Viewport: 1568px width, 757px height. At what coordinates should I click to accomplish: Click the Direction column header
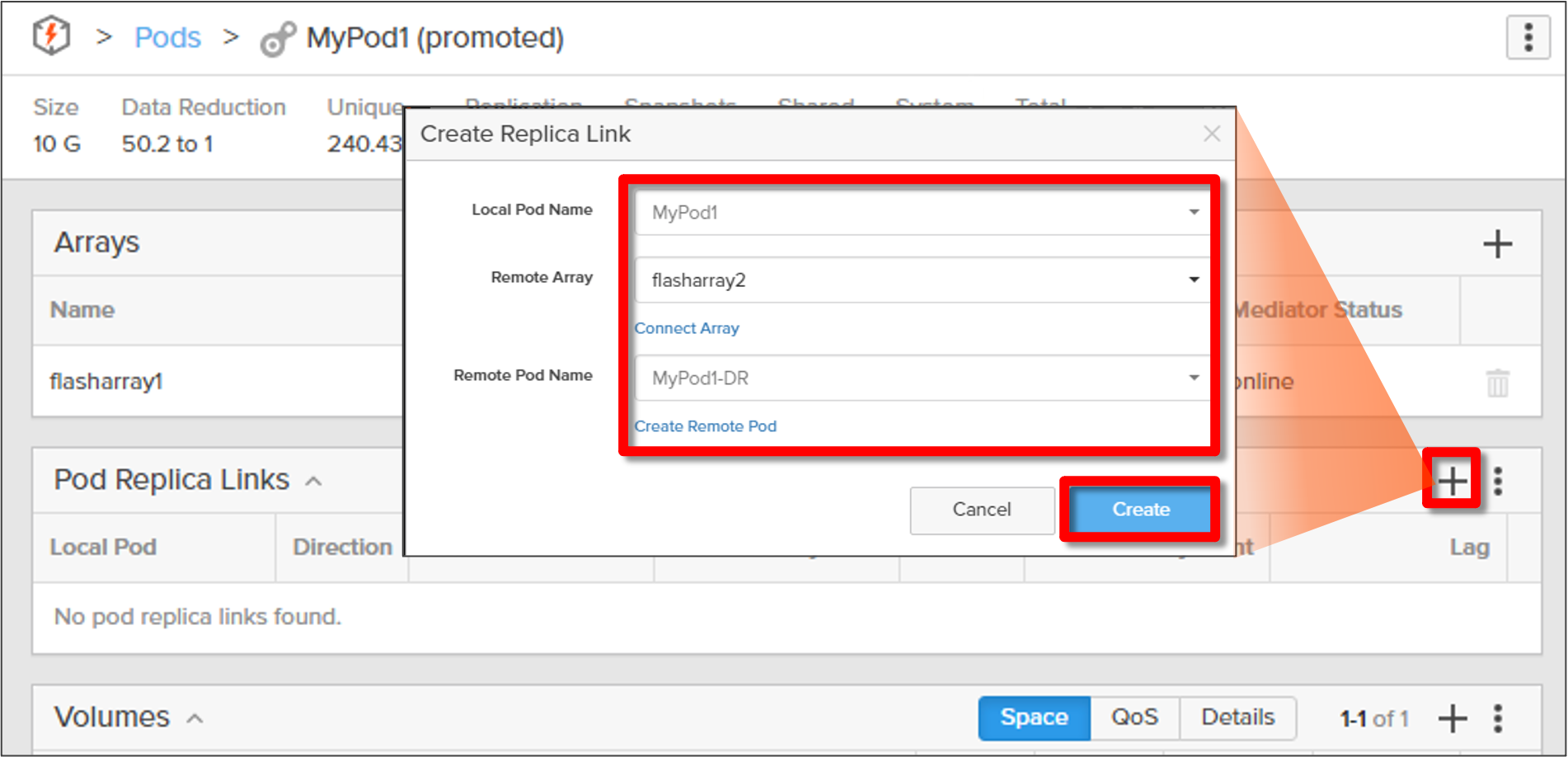pos(342,548)
